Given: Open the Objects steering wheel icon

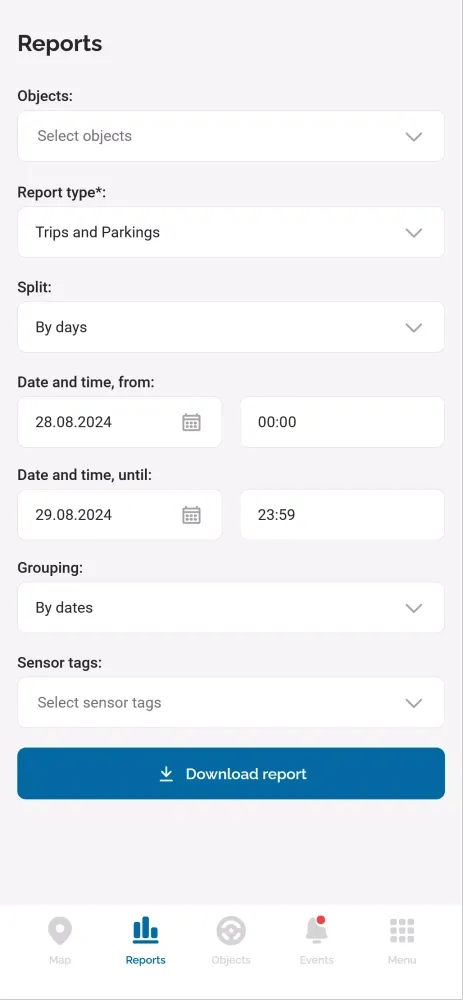Looking at the screenshot, I should pos(231,931).
